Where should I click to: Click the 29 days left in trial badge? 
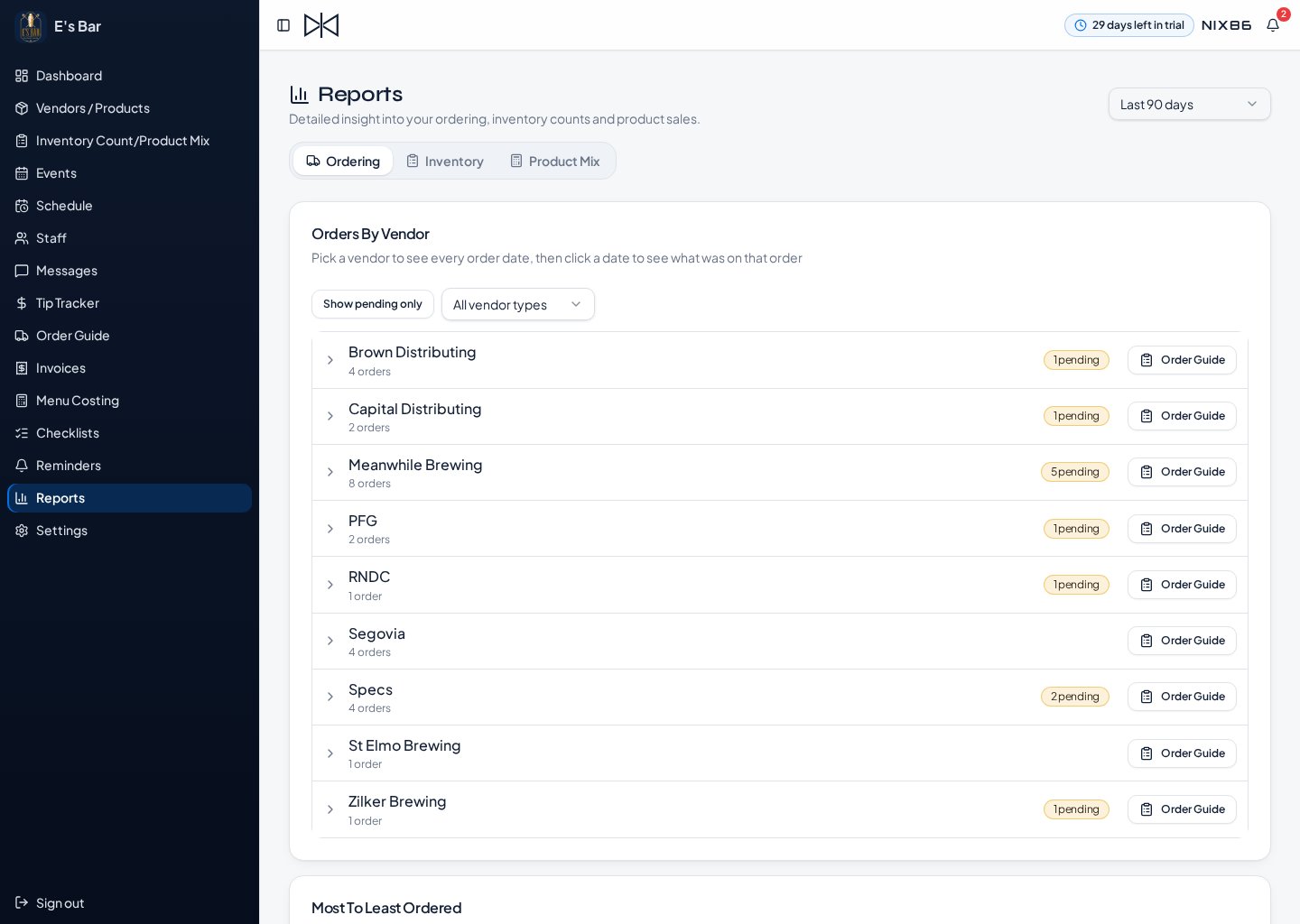1129,25
